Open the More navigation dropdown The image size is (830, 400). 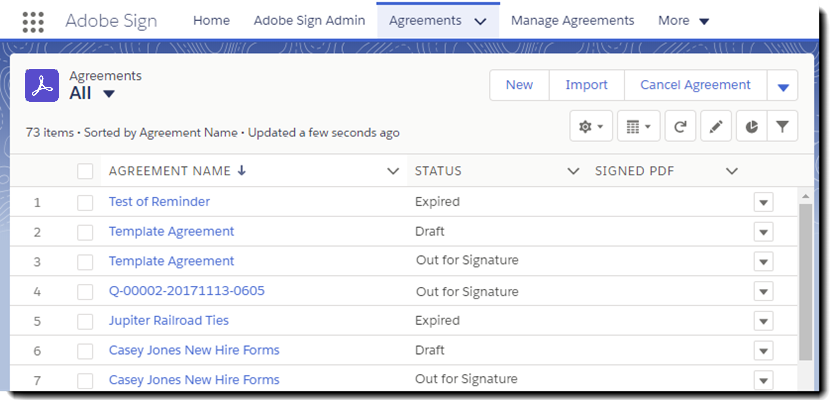703,21
